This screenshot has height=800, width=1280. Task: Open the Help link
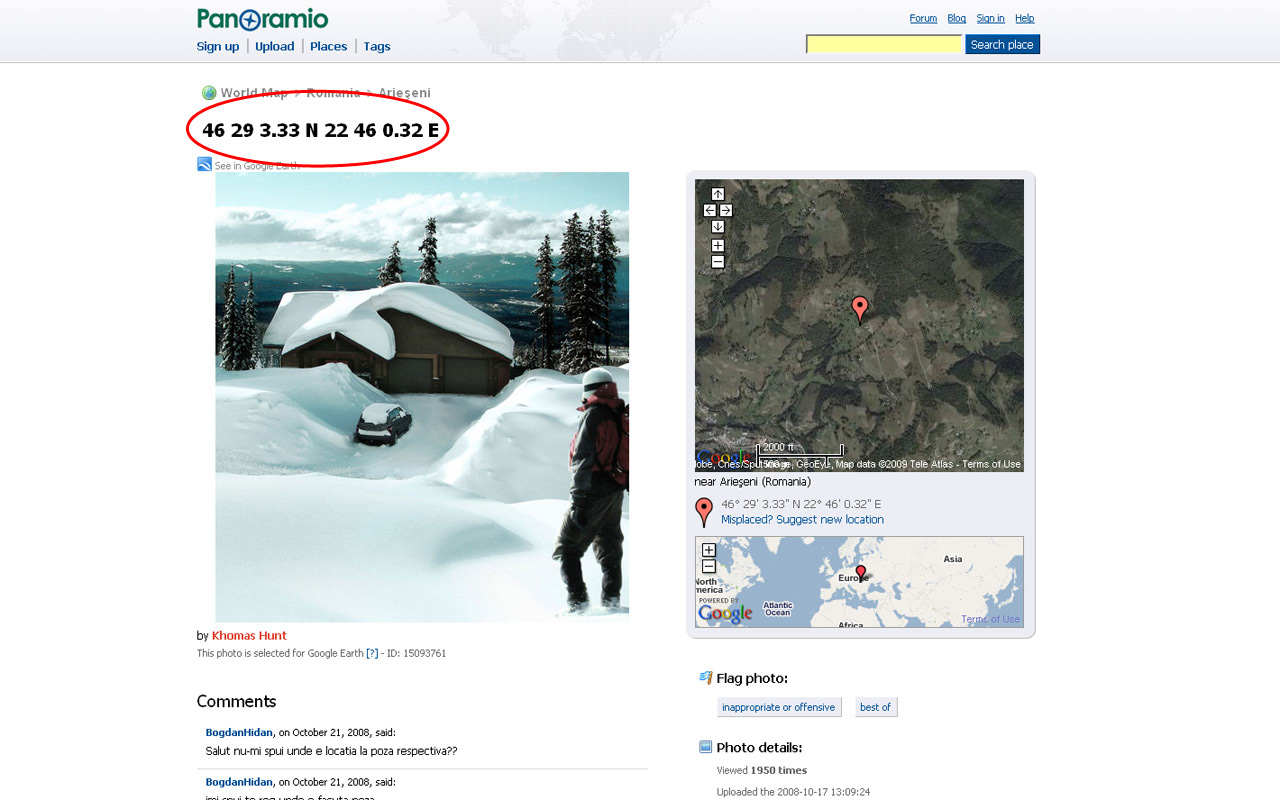point(1024,19)
